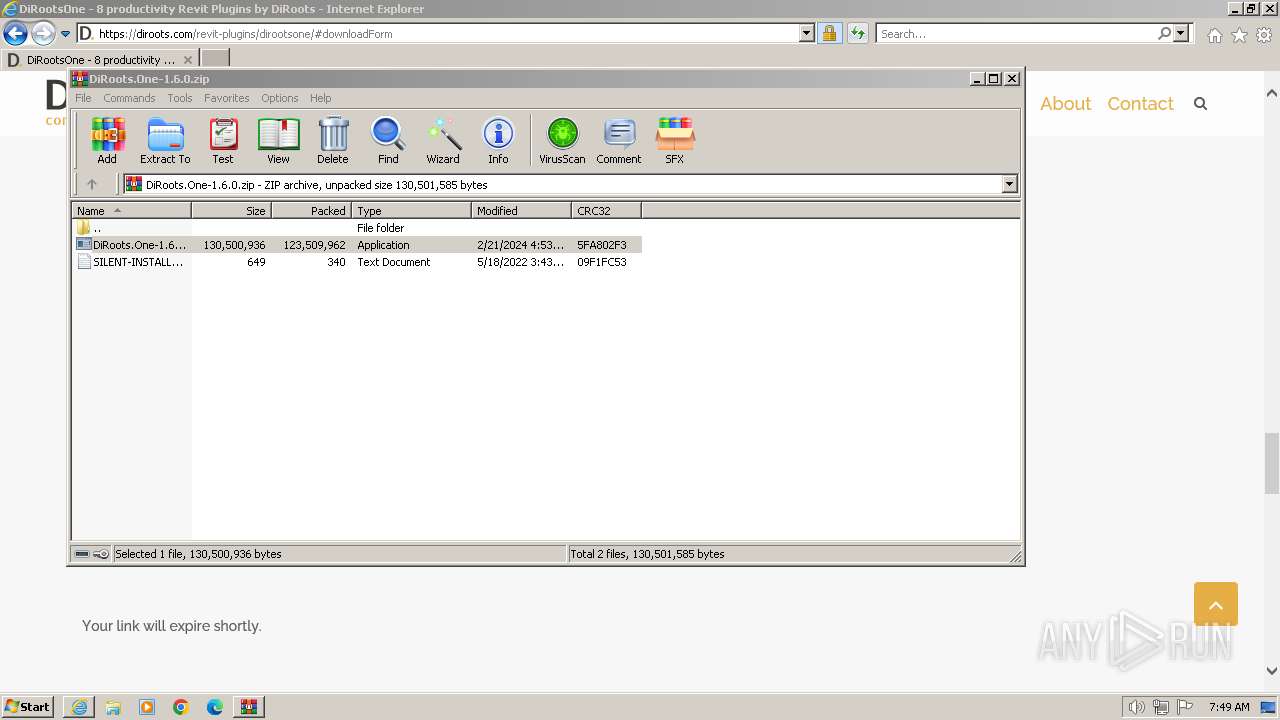This screenshot has height=720, width=1280.
Task: Click the scrollbar down arrow of the page
Action: point(1271,671)
